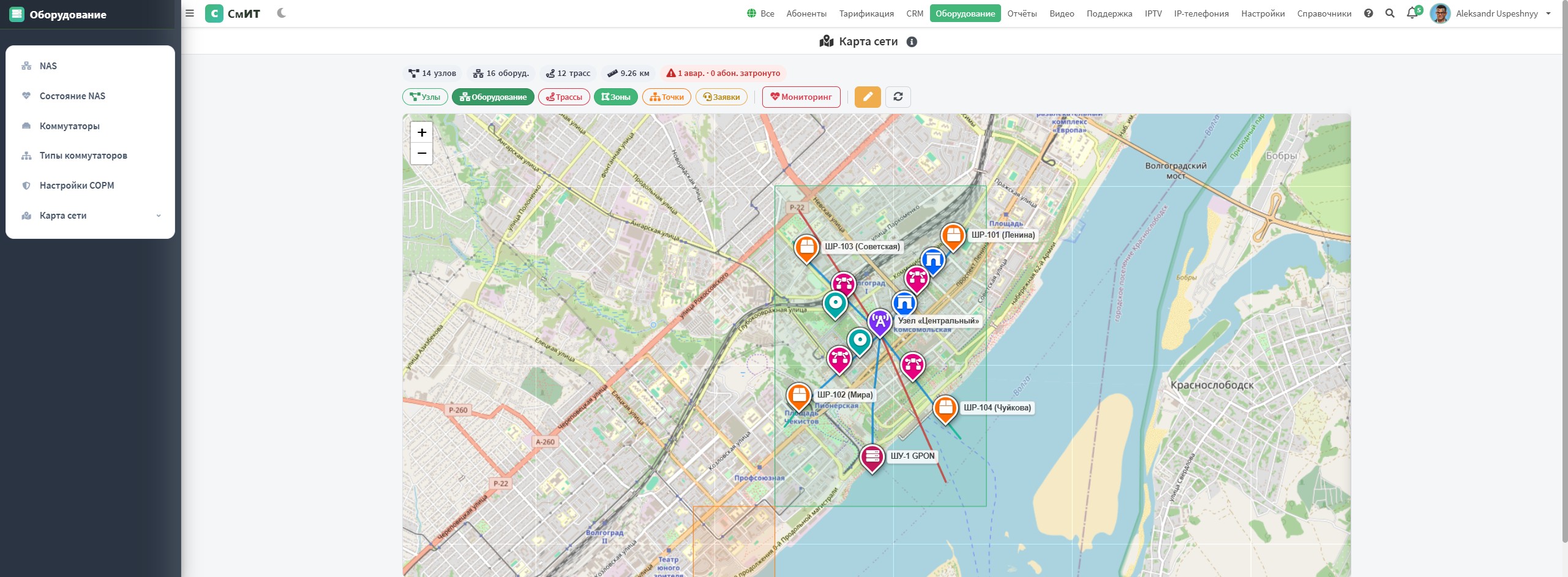Open the notifications bell icon
Image resolution: width=1568 pixels, height=577 pixels.
point(1412,13)
